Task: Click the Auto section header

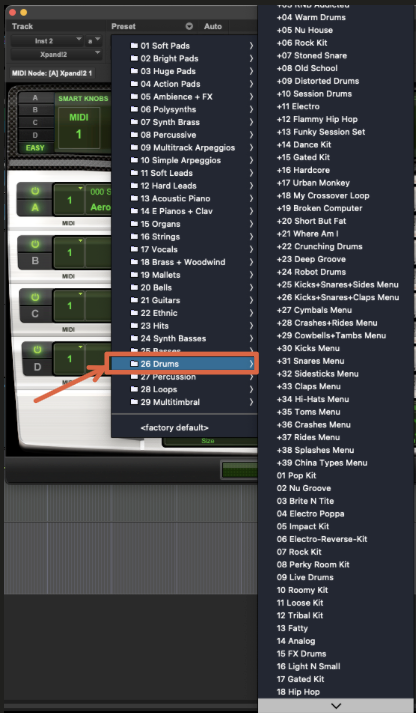Action: point(213,26)
